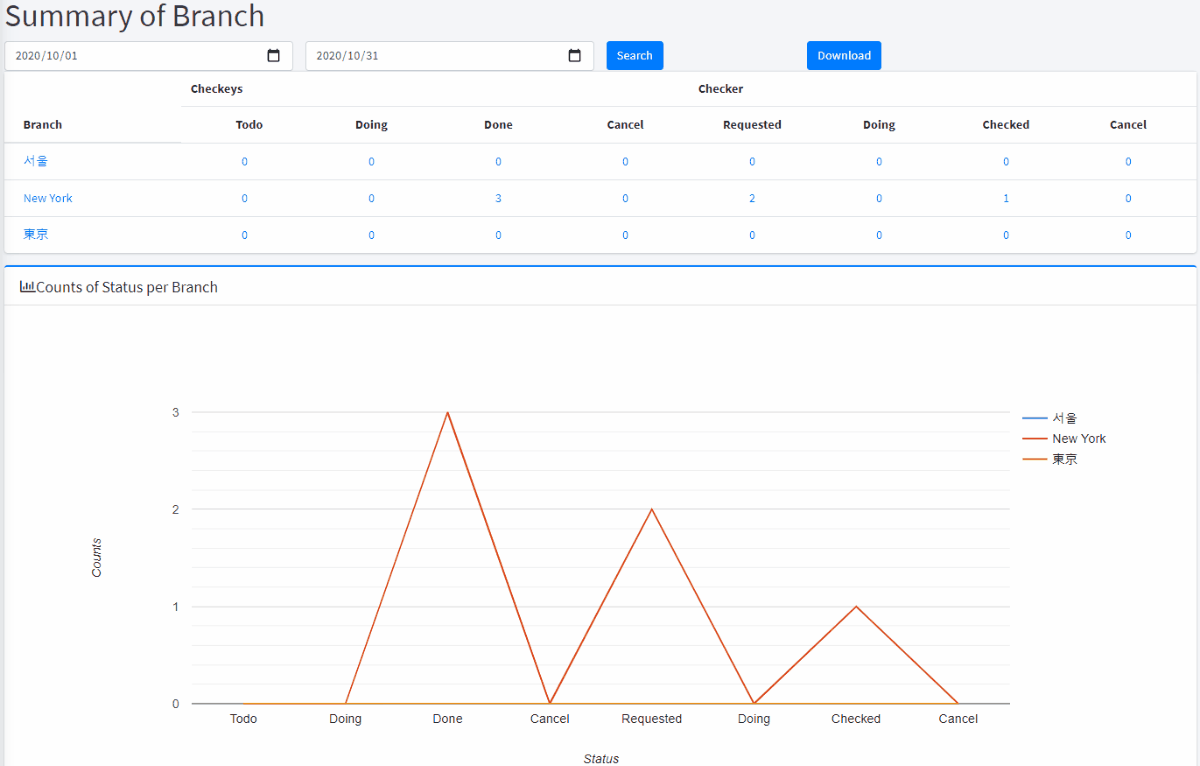Click the bar chart icon beside Counts of Status

27,287
